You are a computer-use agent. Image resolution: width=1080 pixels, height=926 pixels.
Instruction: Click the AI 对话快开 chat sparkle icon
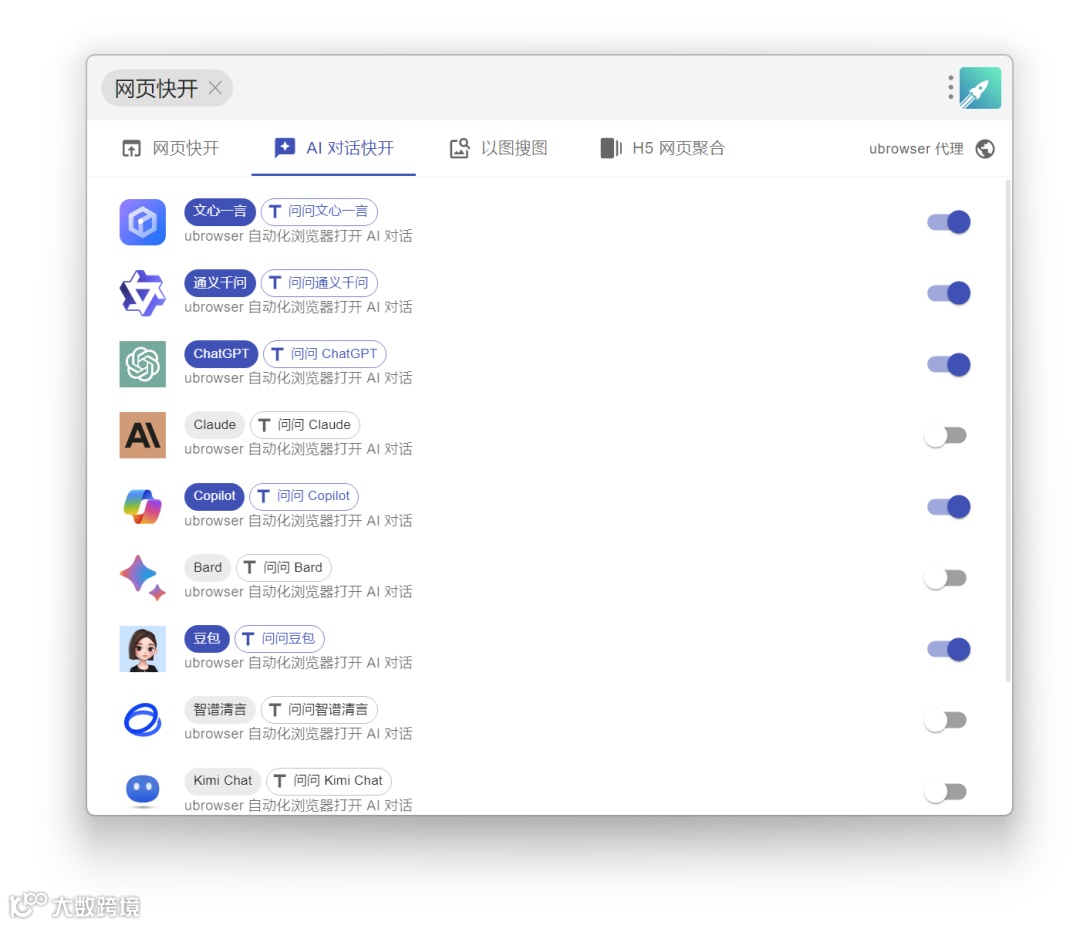pyautogui.click(x=284, y=148)
